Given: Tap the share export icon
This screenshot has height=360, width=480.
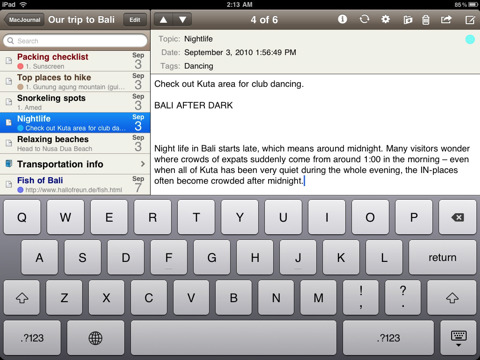Looking at the screenshot, I should click(x=446, y=19).
